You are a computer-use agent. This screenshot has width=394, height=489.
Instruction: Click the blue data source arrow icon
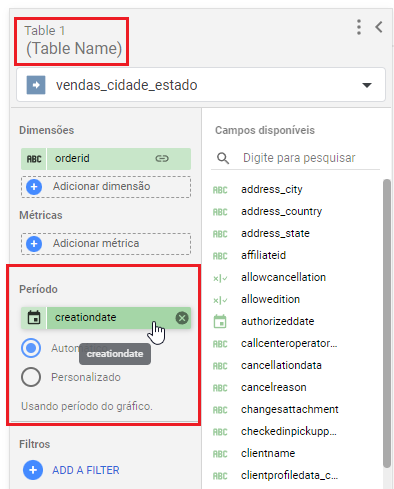[x=36, y=85]
